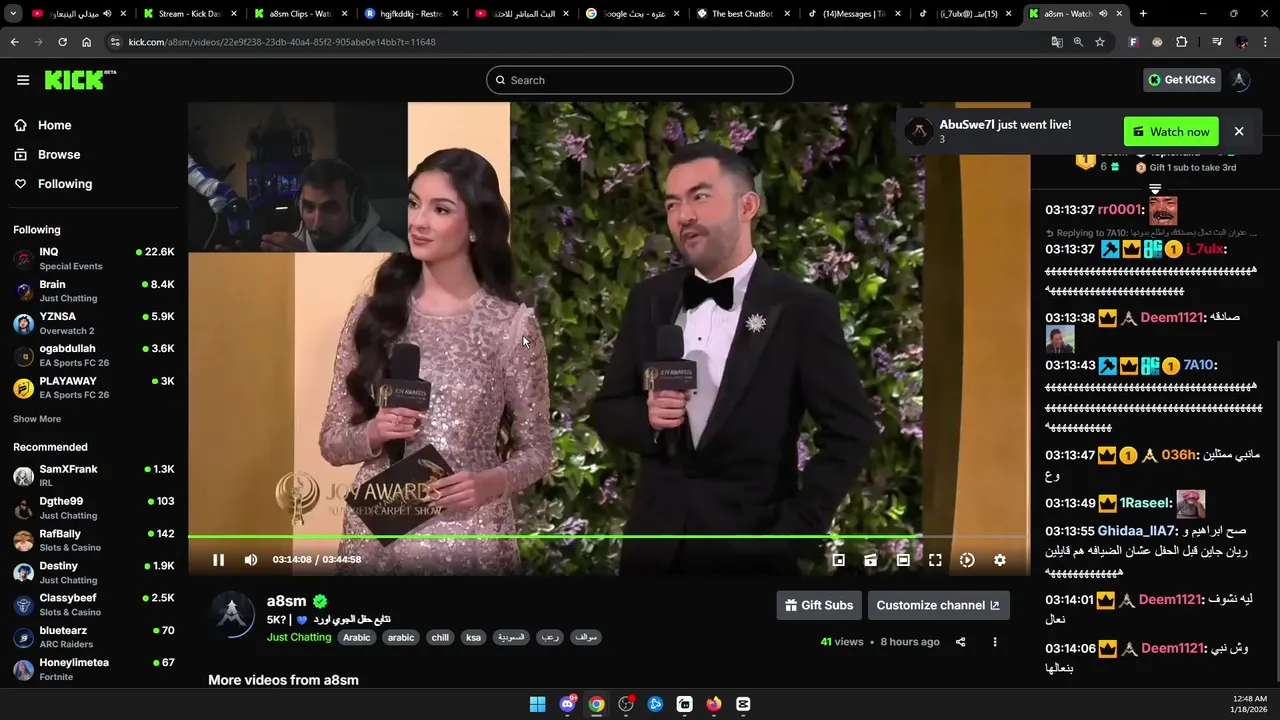Open INQ channel in Following list
Image resolution: width=1280 pixels, height=720 pixels.
94,258
